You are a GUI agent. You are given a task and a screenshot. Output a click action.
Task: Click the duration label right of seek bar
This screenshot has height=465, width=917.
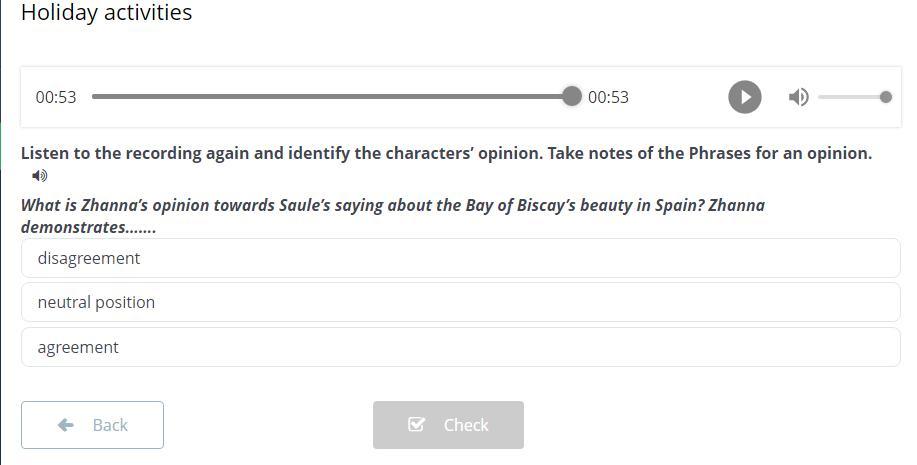click(608, 97)
